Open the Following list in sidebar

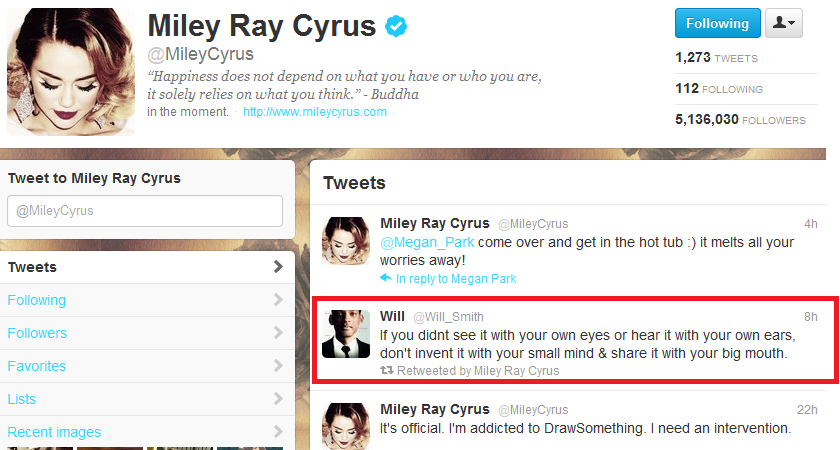146,300
